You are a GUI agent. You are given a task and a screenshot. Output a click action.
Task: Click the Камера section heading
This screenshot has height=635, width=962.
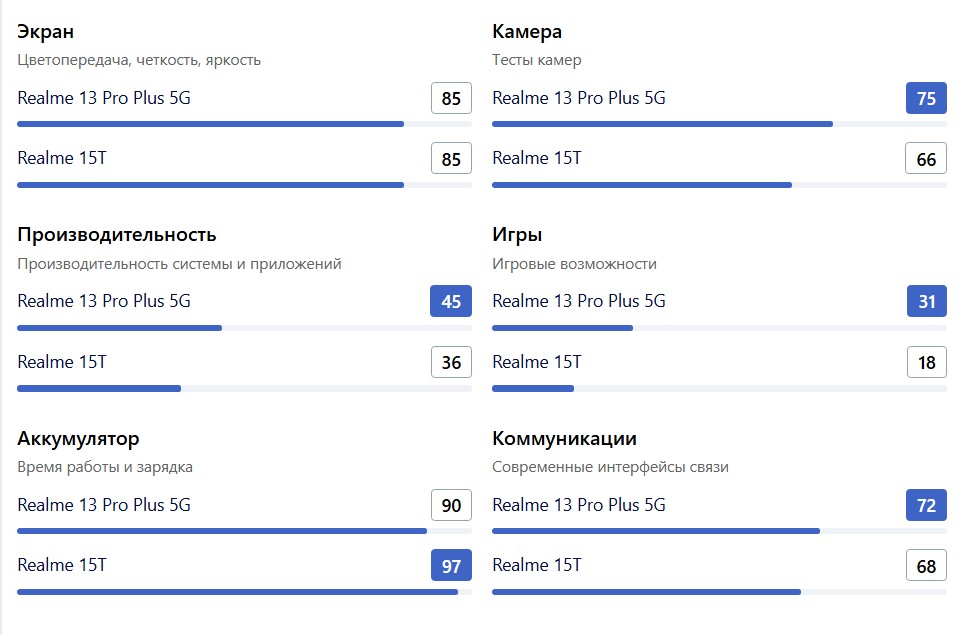pos(527,31)
